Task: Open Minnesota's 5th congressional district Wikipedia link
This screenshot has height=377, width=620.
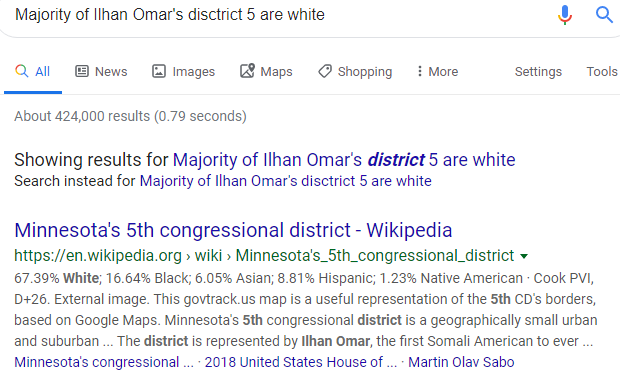Action: pyautogui.click(x=233, y=230)
